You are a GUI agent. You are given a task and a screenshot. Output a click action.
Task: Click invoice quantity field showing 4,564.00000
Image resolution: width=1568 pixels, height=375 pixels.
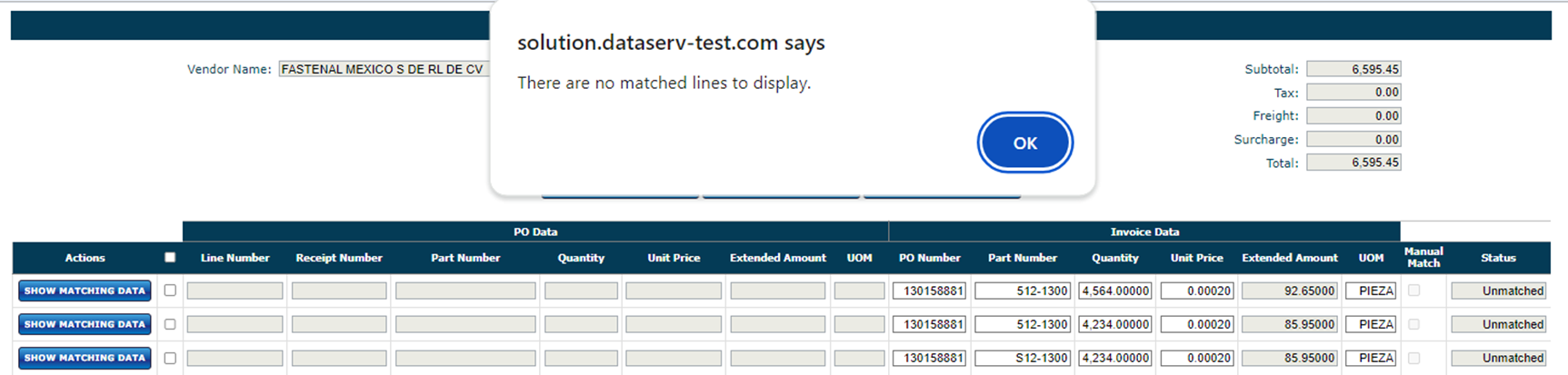pyautogui.click(x=1115, y=291)
